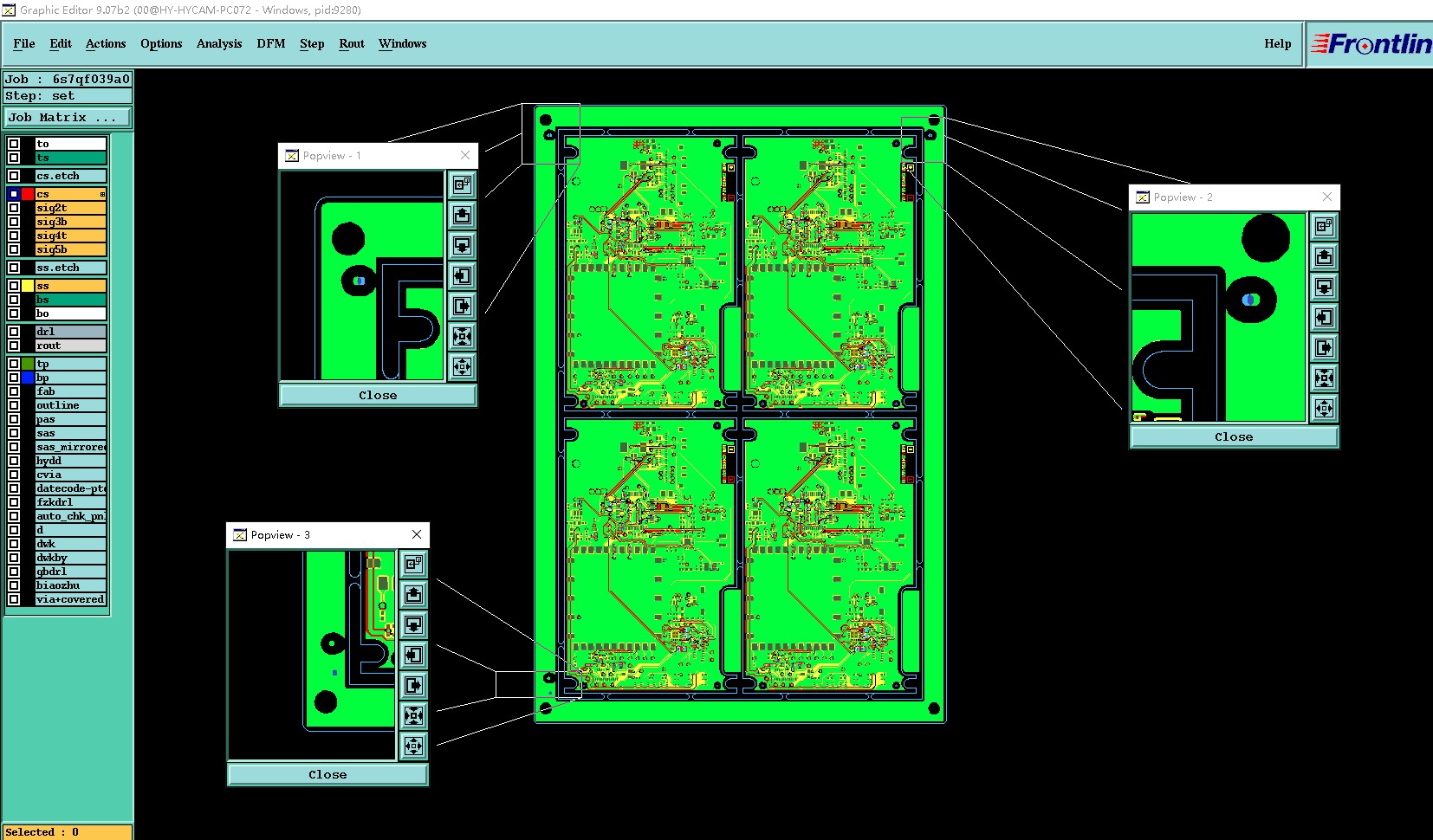Click the Graphic Editor title bar app icon
Viewport: 1433px width, 840px height.
click(9, 10)
